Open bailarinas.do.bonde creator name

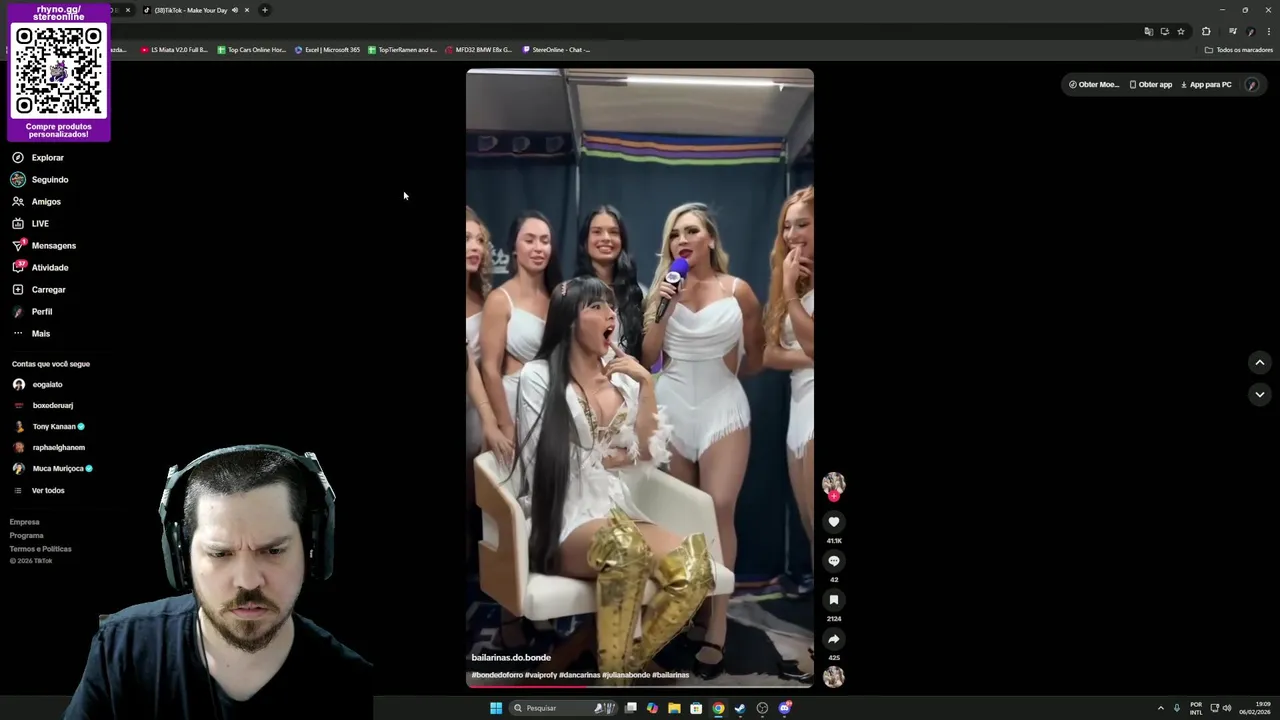coord(511,657)
